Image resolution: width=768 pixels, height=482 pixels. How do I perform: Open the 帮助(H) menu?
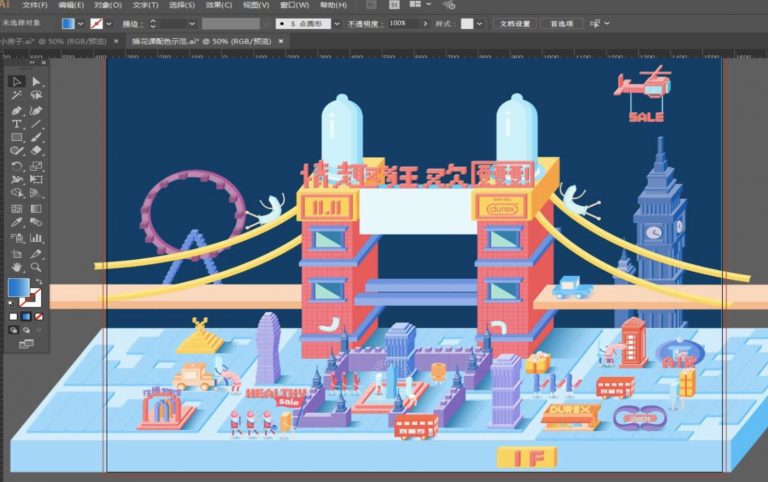(x=333, y=5)
